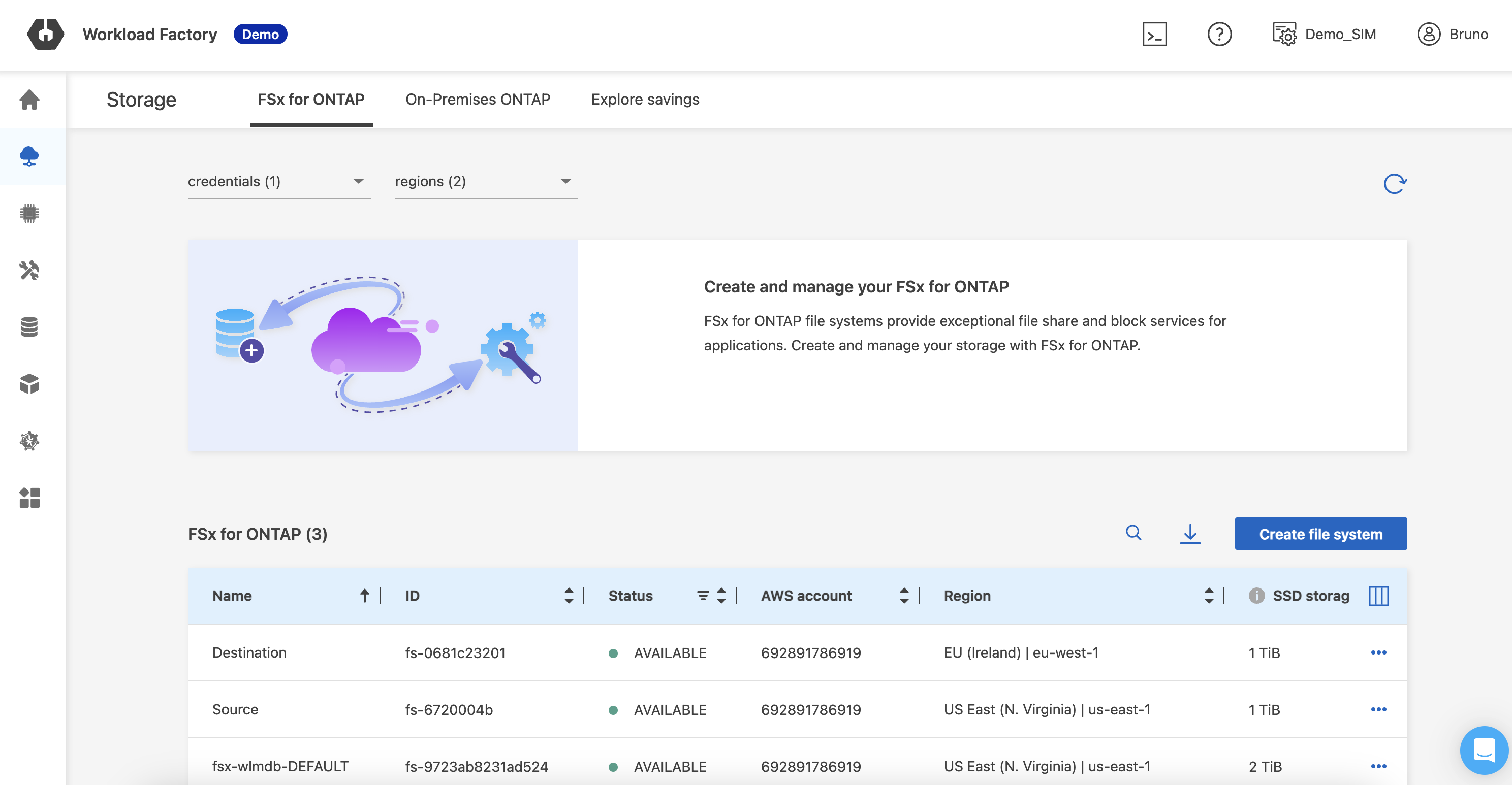Open the Tools section from the sidebar
The height and width of the screenshot is (785, 1512).
pos(29,271)
